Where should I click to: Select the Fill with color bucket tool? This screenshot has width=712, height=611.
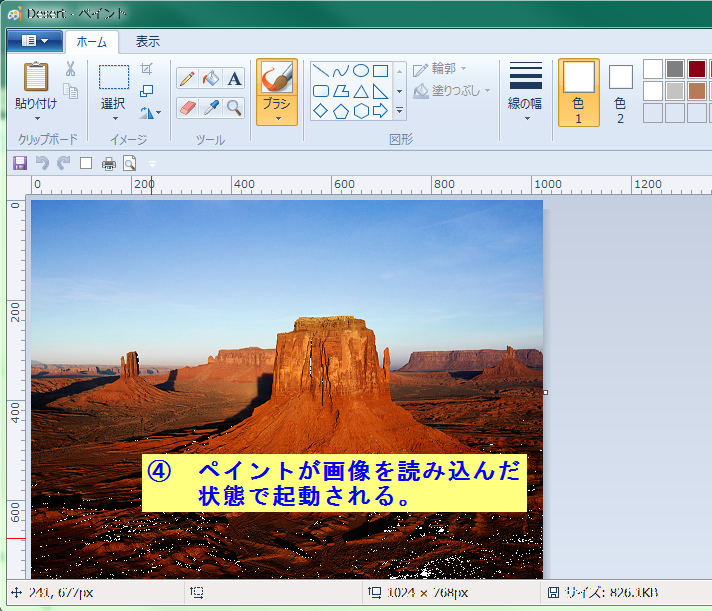click(210, 79)
